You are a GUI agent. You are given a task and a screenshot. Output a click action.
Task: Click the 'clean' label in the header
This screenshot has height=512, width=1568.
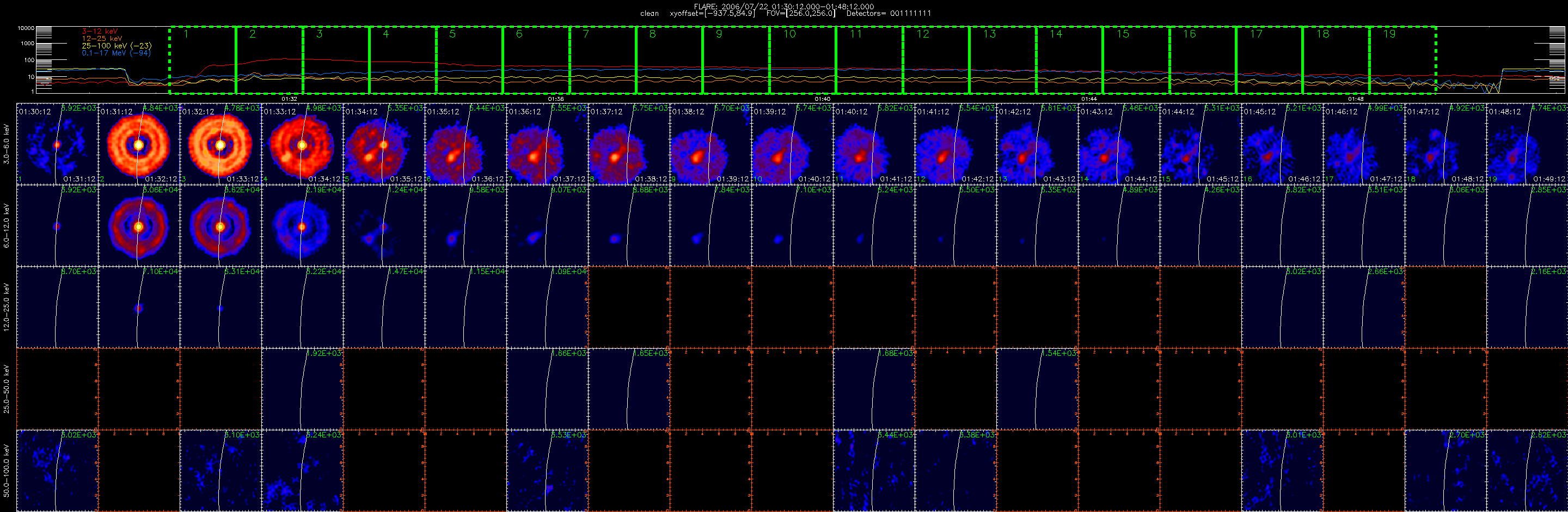click(x=650, y=14)
